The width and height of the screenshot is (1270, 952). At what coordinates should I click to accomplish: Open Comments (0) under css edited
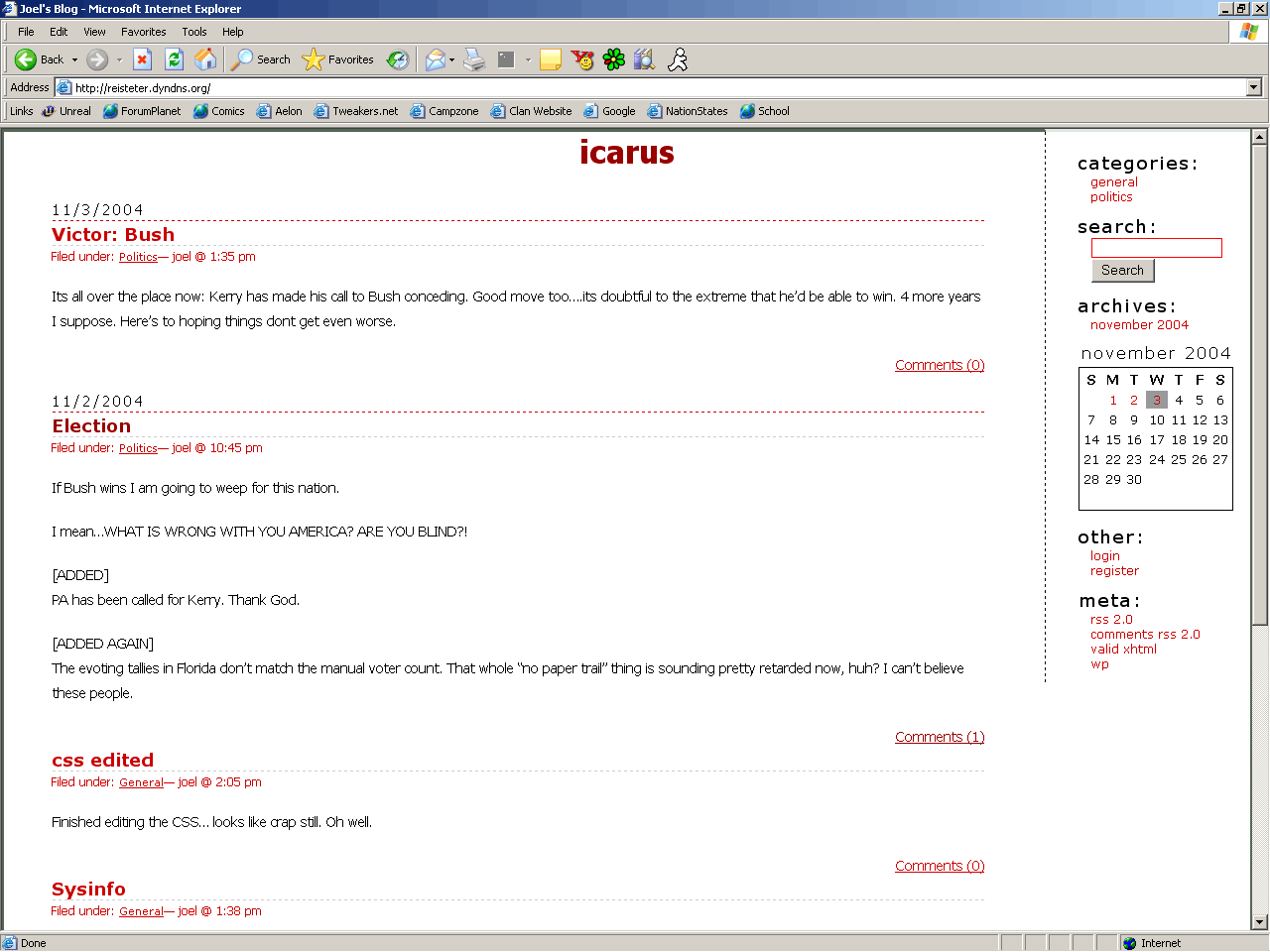pyautogui.click(x=940, y=866)
